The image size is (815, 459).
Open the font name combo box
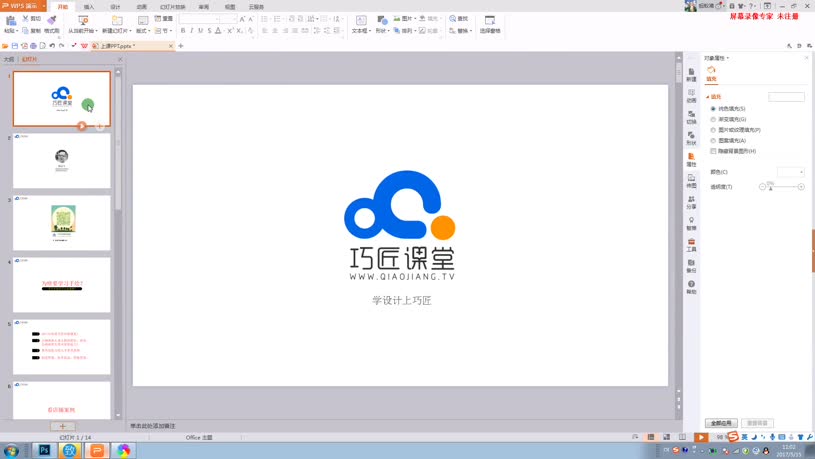(199, 19)
